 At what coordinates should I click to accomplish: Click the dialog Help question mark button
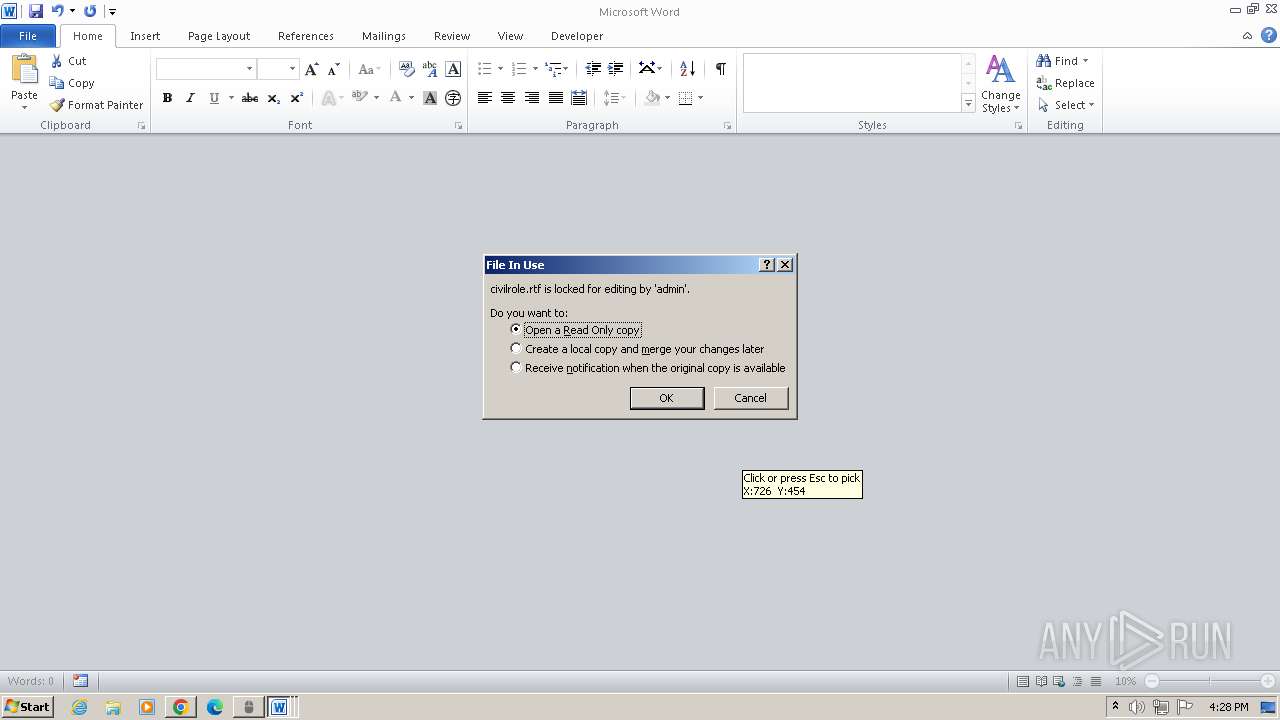coord(767,265)
